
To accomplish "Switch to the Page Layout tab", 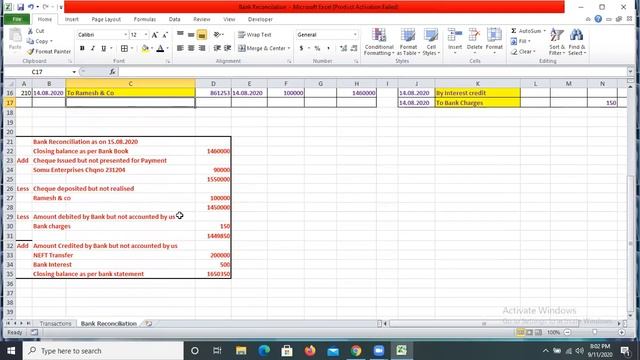I will point(106,19).
